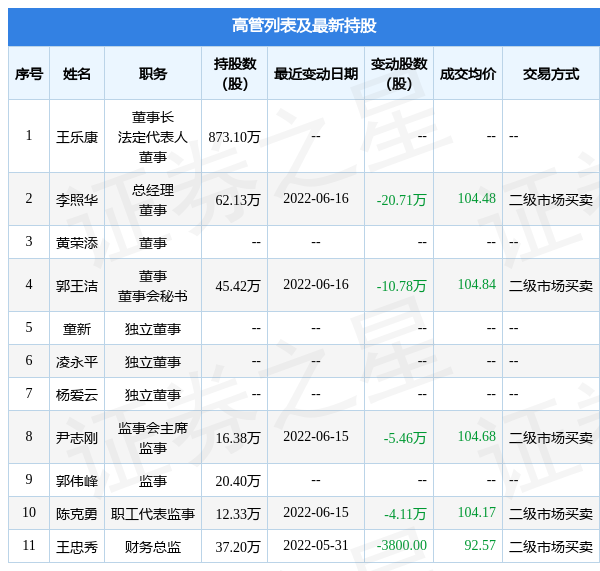Select the name 凌永平
Viewport: 600px width, 571px height.
(77, 362)
